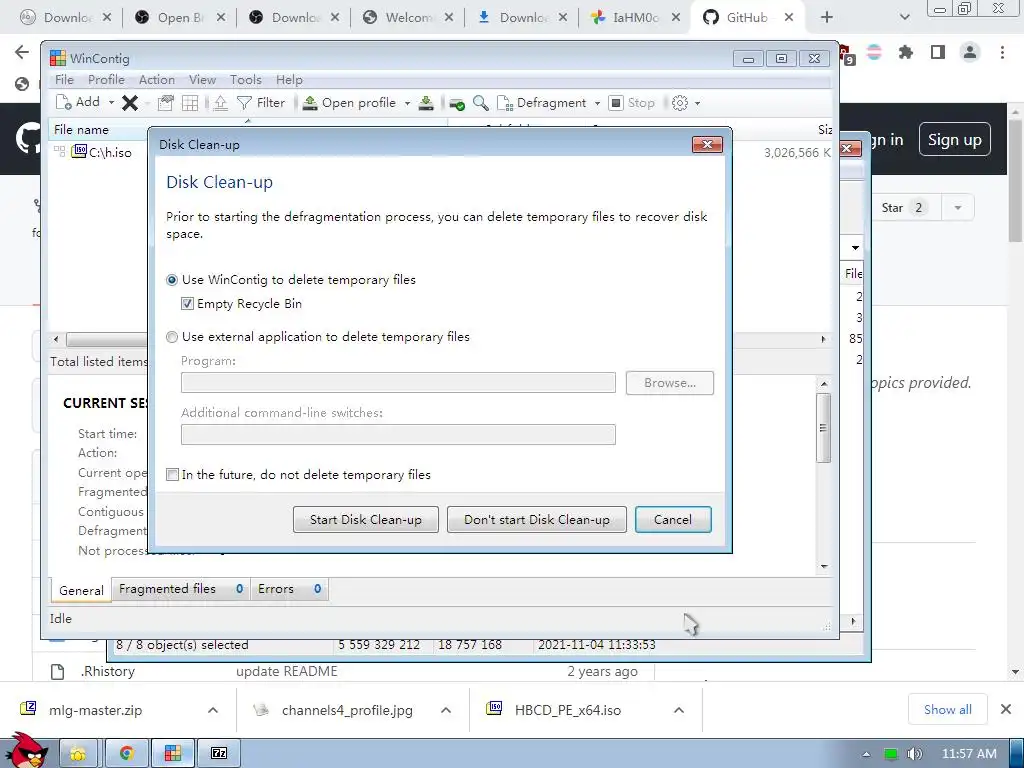Open 7-Zip from the taskbar

[x=219, y=754]
